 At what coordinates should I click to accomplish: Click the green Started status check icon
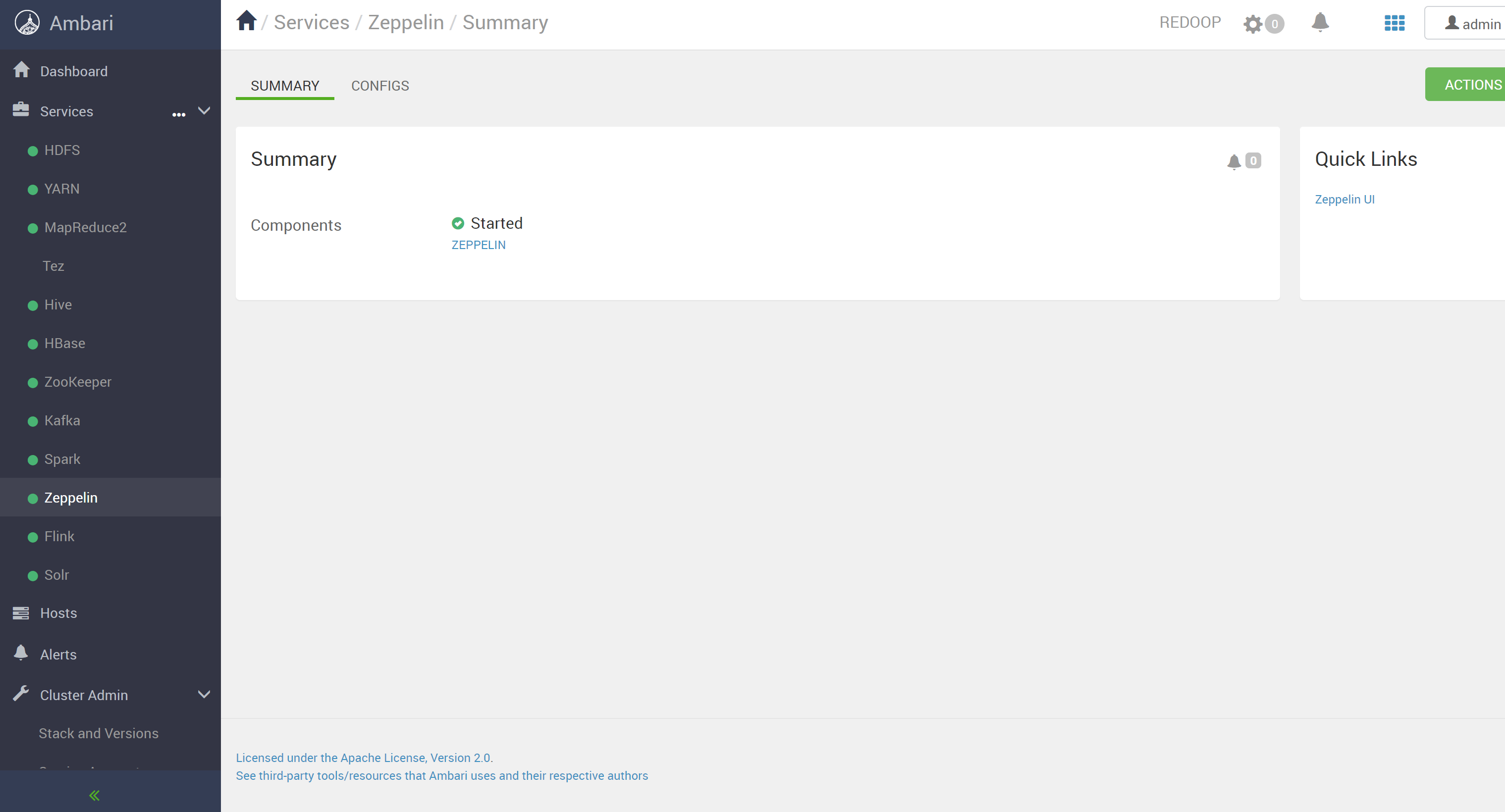tap(458, 223)
